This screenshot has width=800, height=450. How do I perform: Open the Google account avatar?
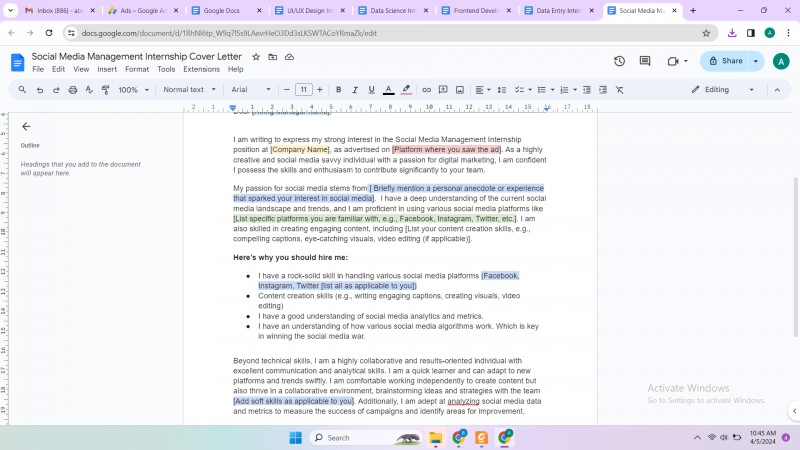click(x=781, y=61)
